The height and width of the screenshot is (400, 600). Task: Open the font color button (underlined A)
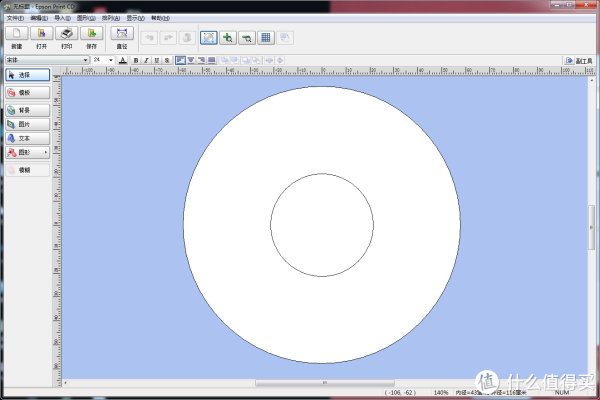(122, 60)
